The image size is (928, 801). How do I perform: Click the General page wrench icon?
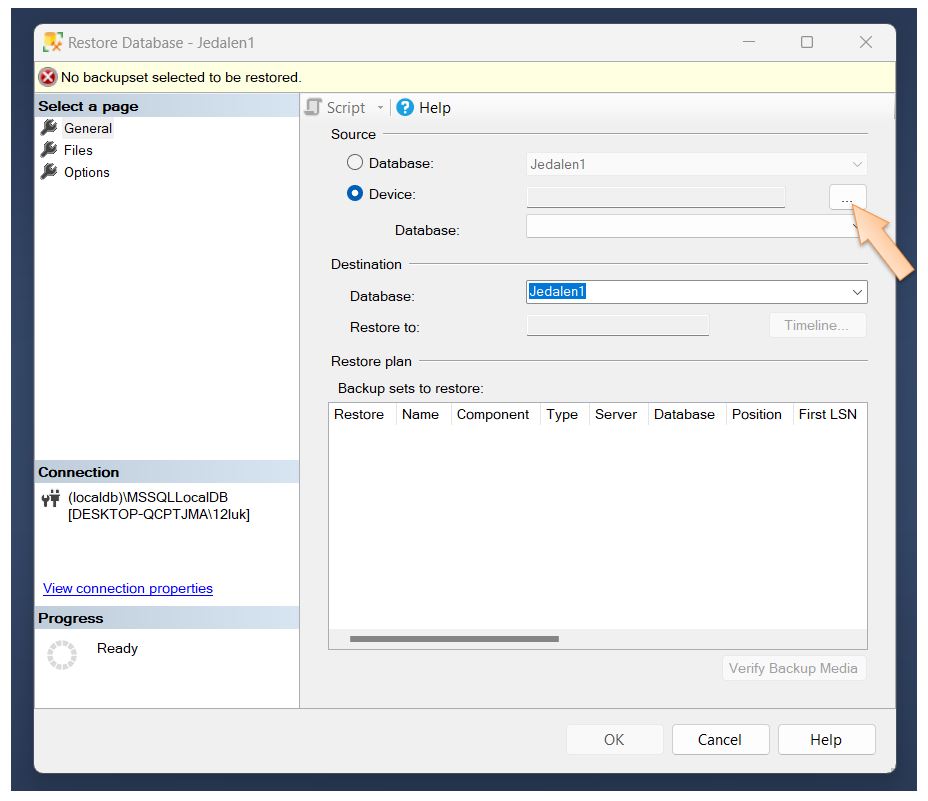click(49, 128)
